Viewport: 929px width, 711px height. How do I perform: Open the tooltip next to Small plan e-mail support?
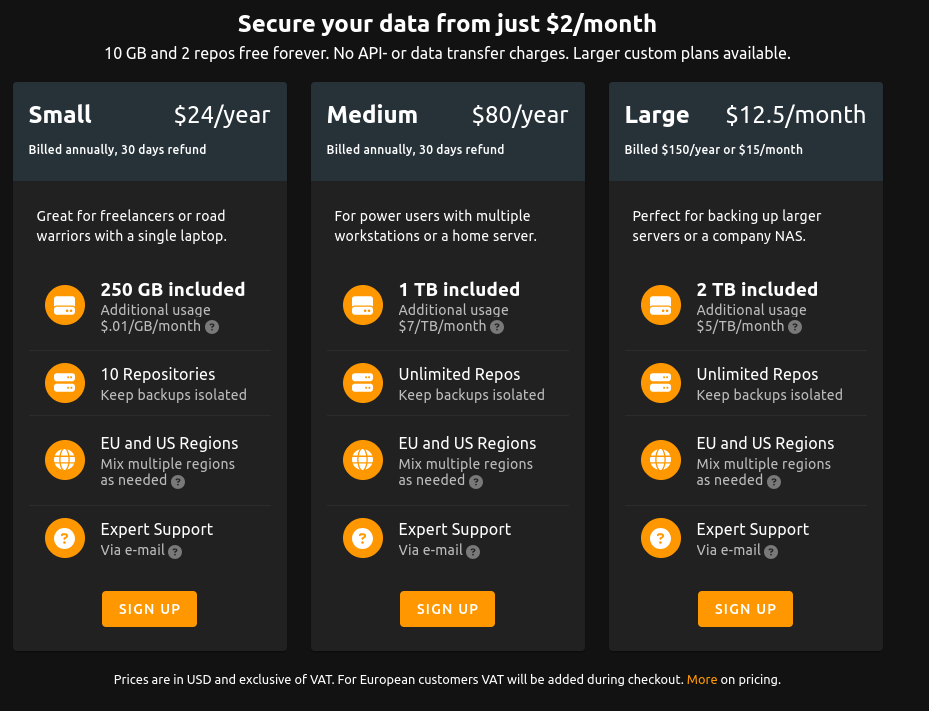click(175, 551)
